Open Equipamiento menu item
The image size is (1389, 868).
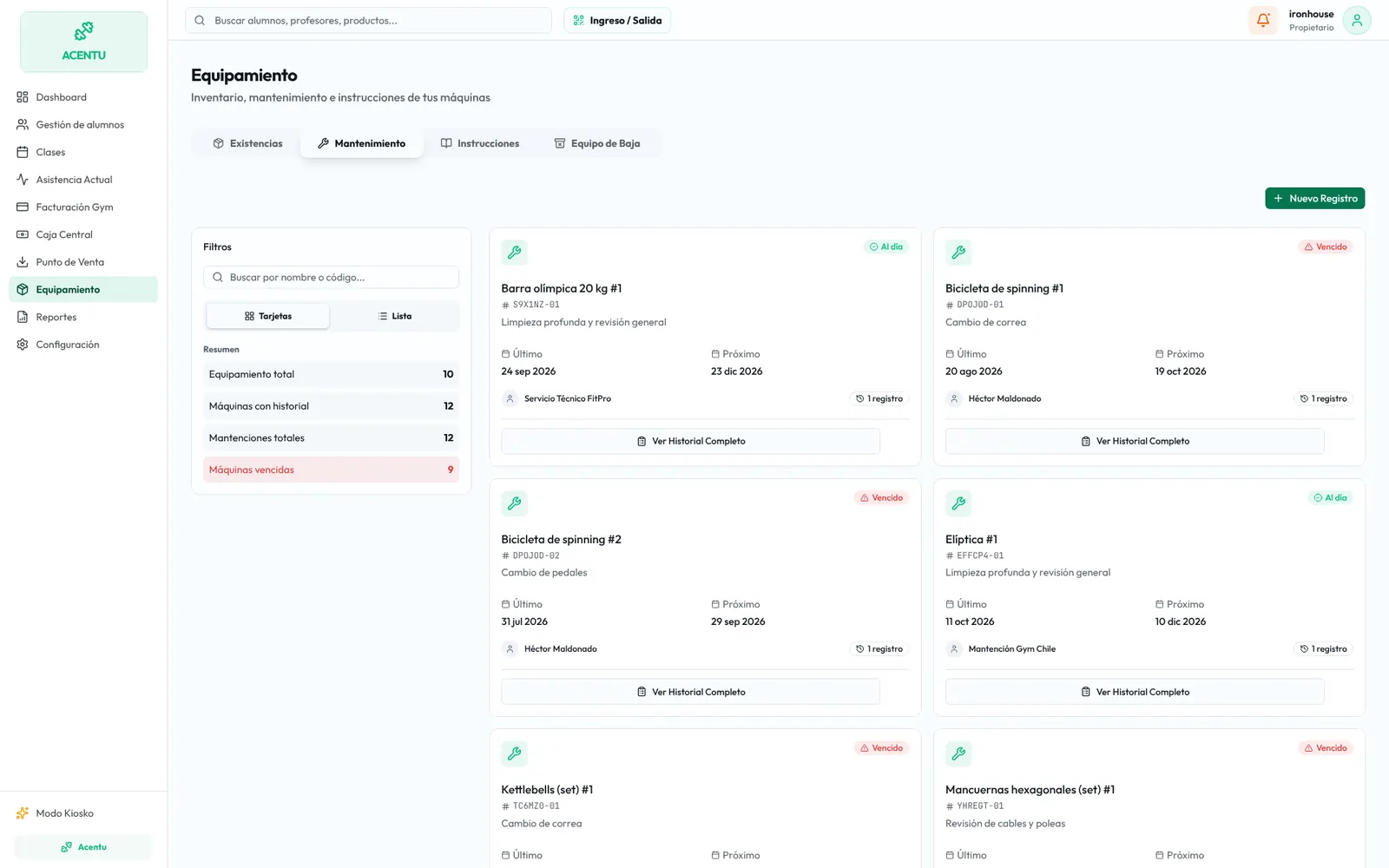point(83,290)
